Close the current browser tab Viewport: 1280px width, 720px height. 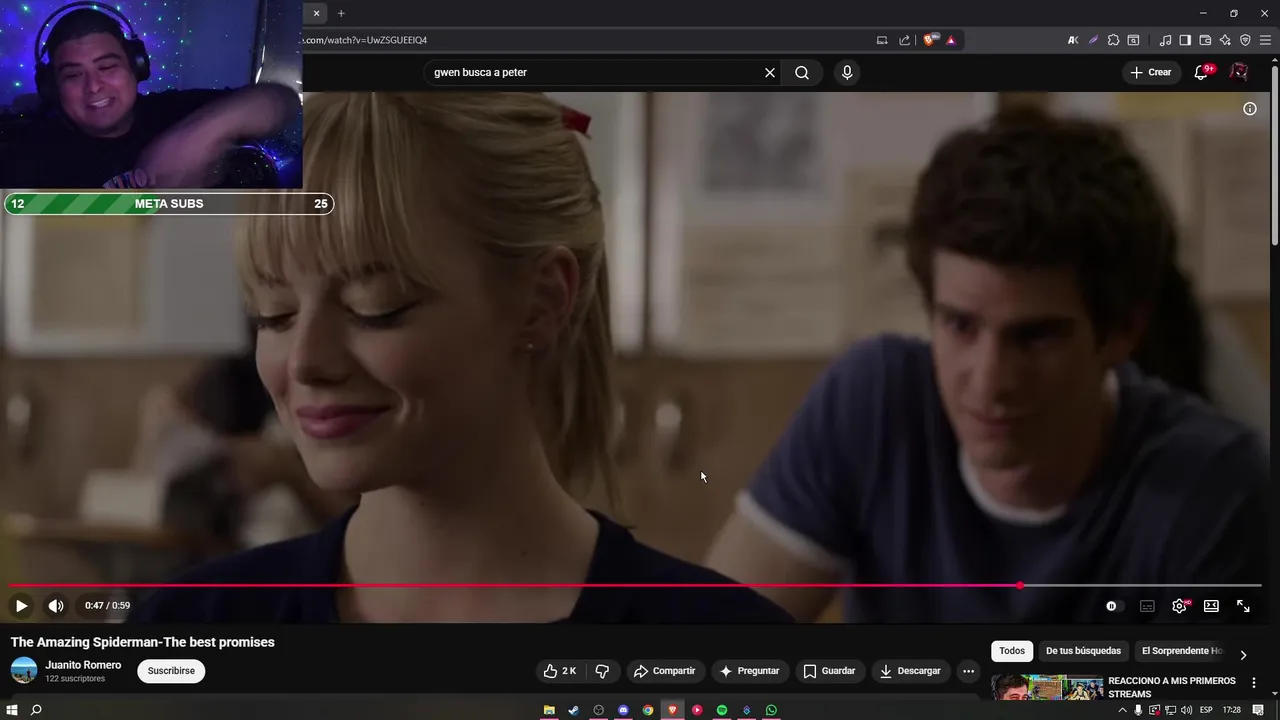pyautogui.click(x=316, y=13)
